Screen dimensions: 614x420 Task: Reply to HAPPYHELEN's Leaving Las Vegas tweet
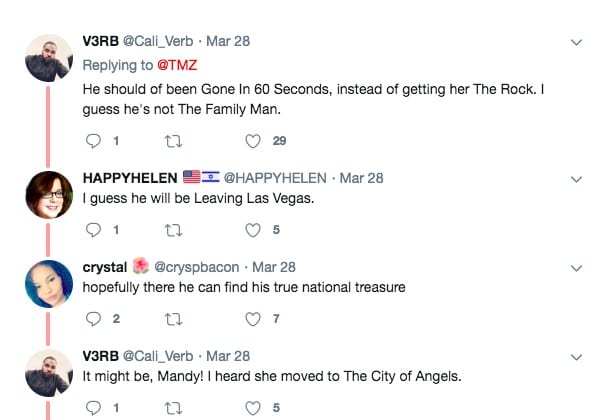point(95,230)
